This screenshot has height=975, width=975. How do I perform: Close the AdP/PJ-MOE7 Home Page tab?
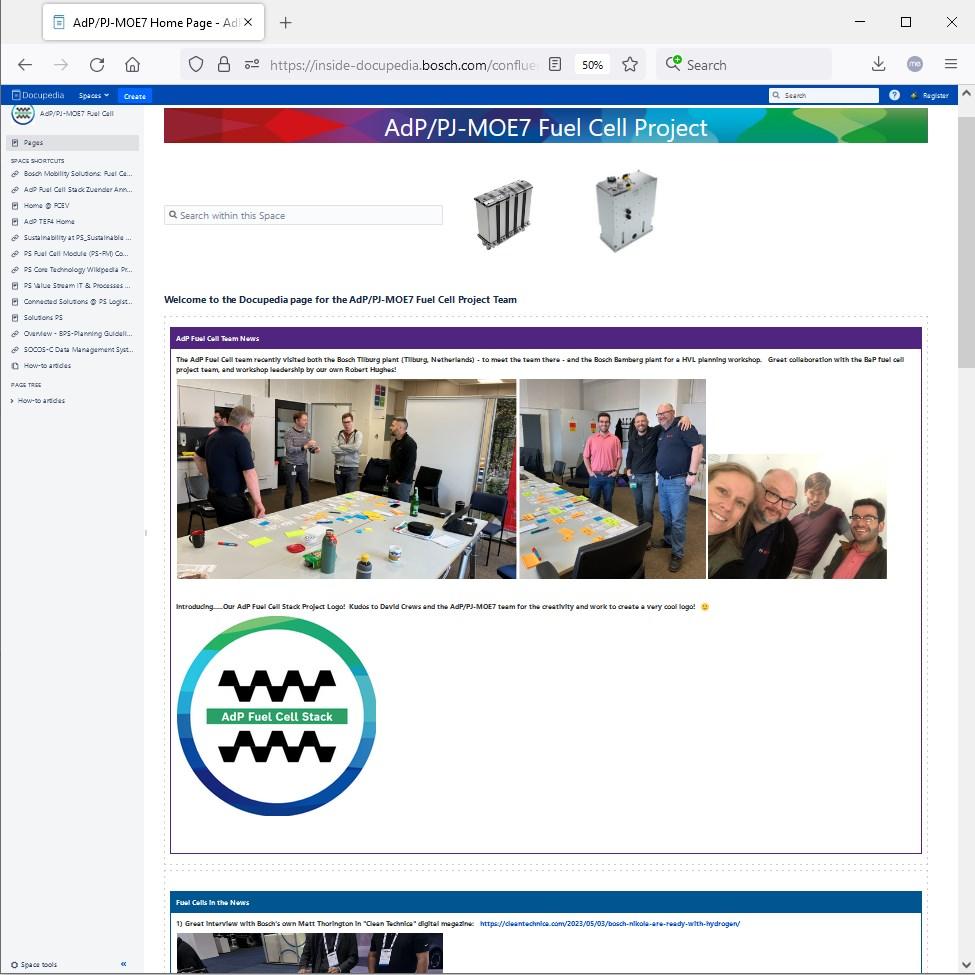tap(248, 22)
